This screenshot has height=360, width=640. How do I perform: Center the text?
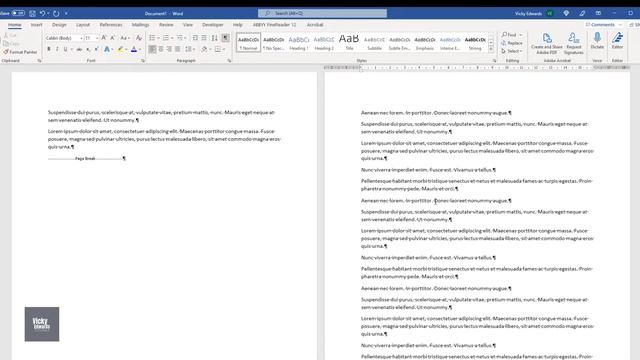click(x=161, y=49)
